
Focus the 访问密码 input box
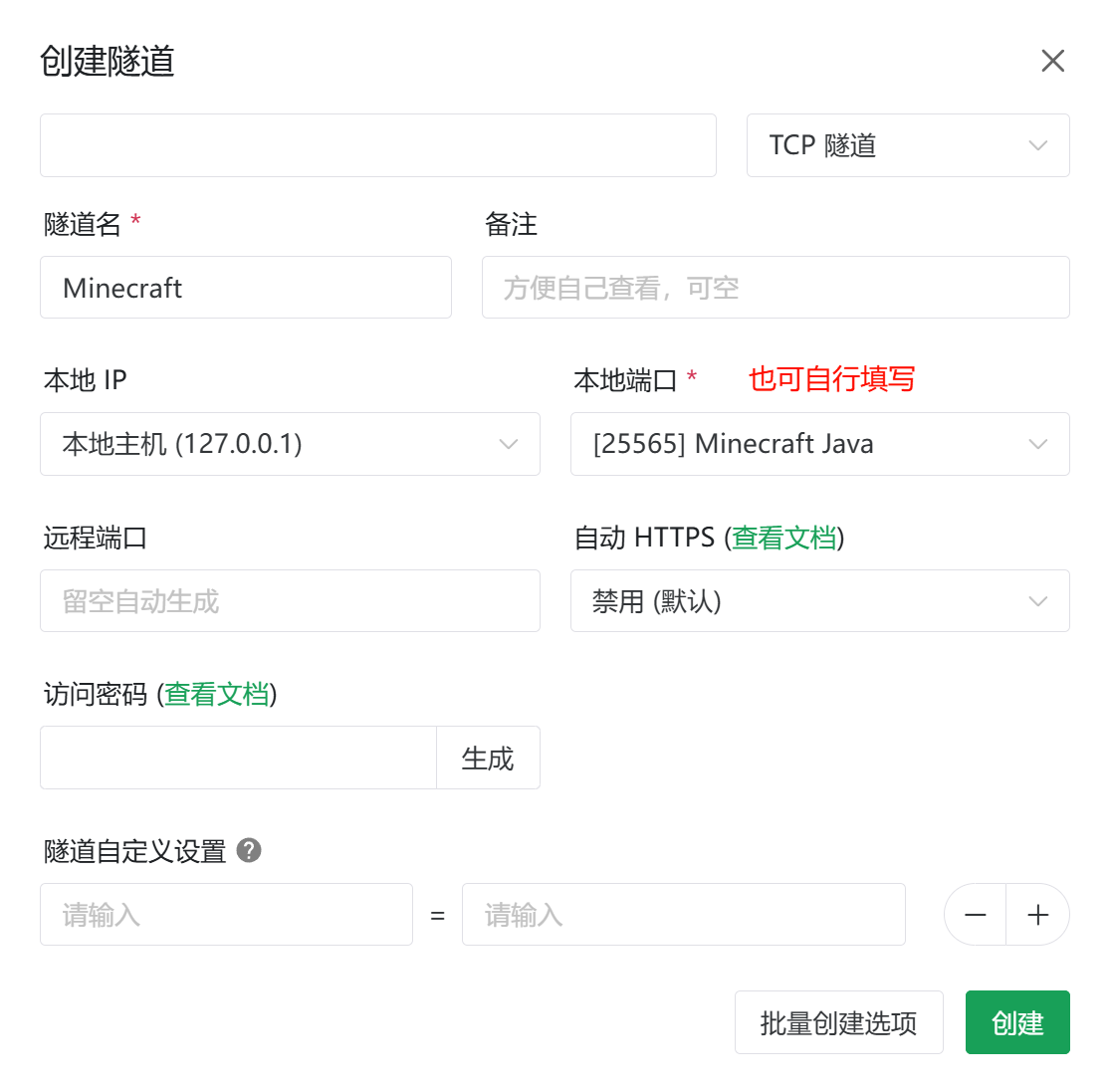pyautogui.click(x=238, y=758)
